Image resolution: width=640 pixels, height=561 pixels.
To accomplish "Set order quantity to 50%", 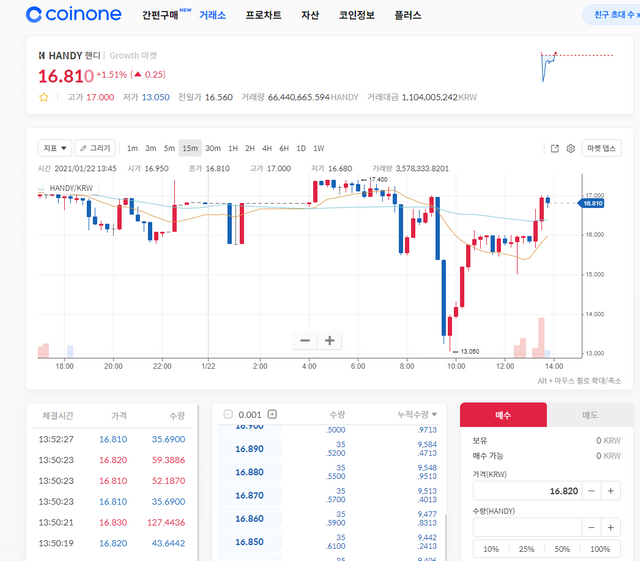I will point(562,549).
